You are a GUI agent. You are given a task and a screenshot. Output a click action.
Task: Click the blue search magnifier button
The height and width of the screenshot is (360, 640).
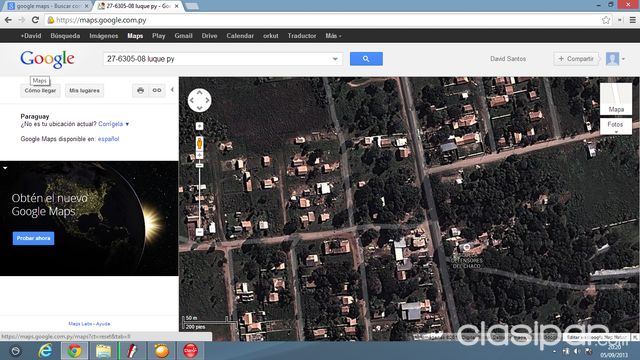(x=366, y=59)
